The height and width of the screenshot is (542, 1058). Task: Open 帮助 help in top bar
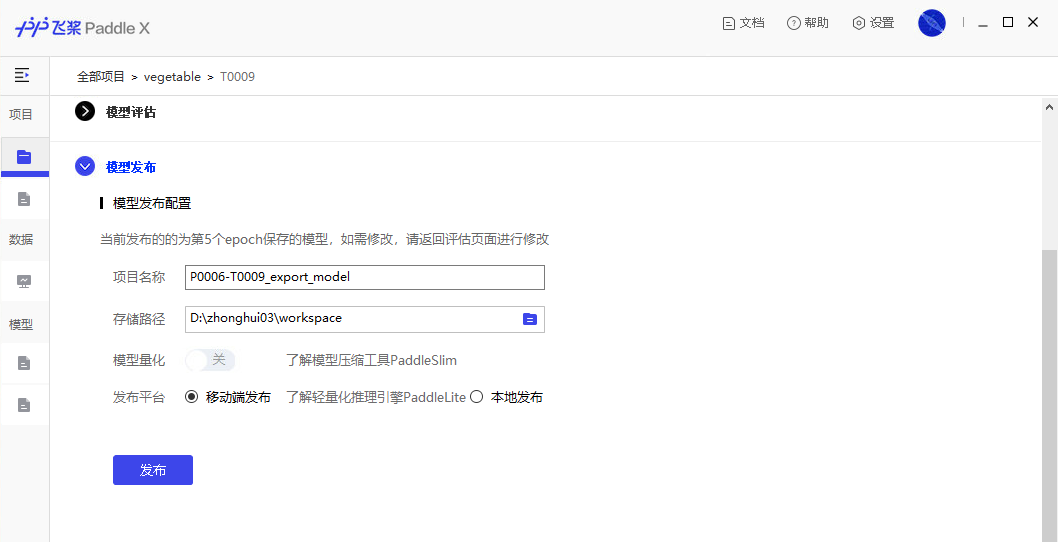point(807,23)
